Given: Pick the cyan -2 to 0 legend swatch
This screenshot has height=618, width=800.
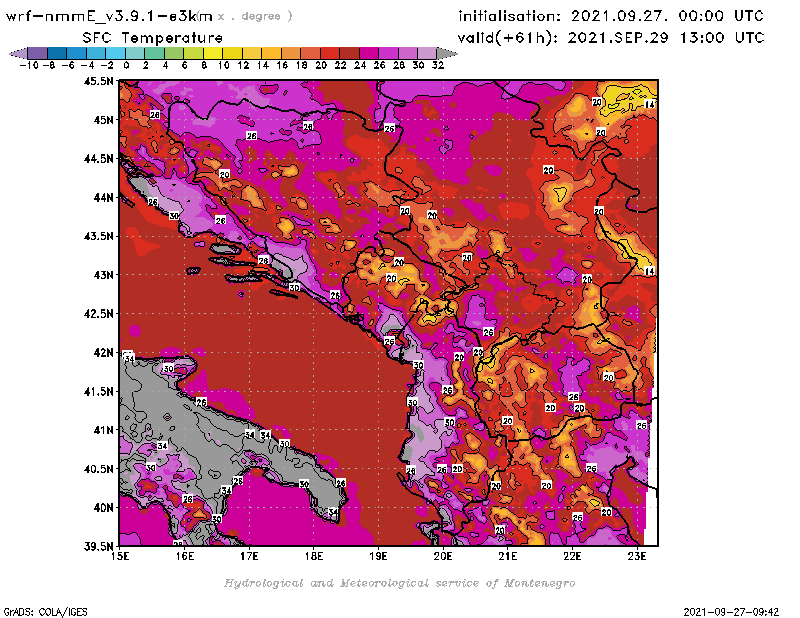Looking at the screenshot, I should (116, 53).
